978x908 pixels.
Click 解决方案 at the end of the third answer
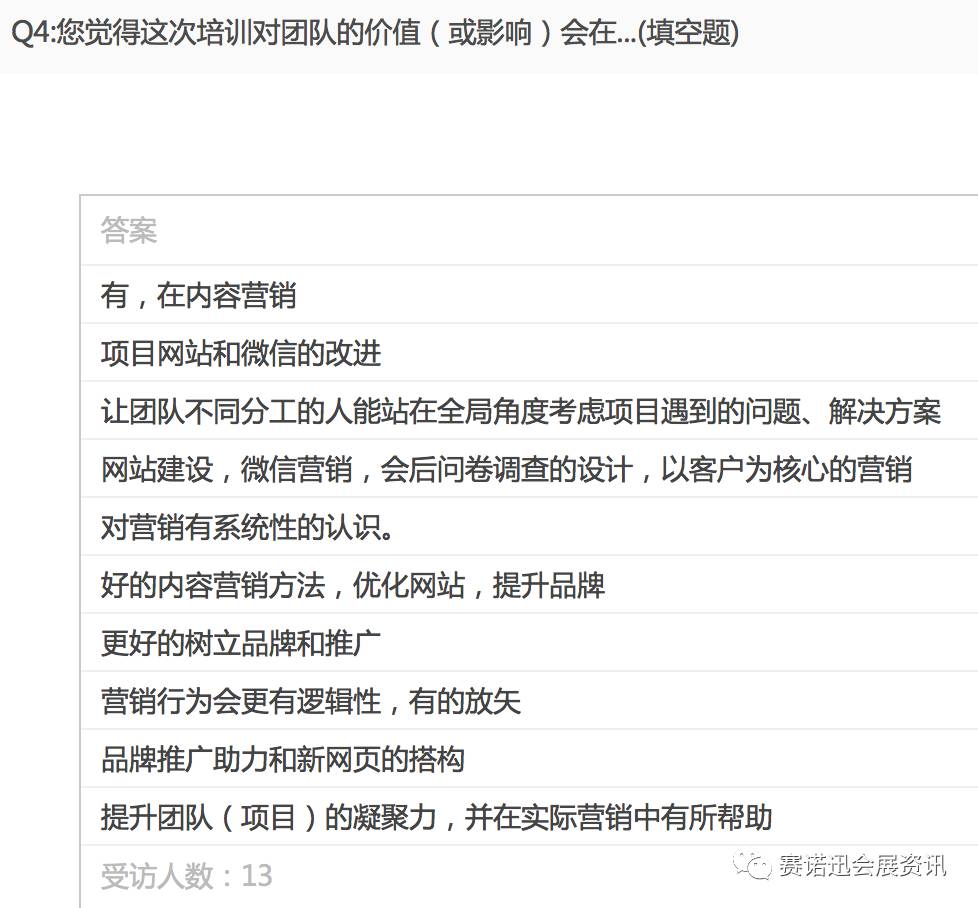tap(884, 411)
